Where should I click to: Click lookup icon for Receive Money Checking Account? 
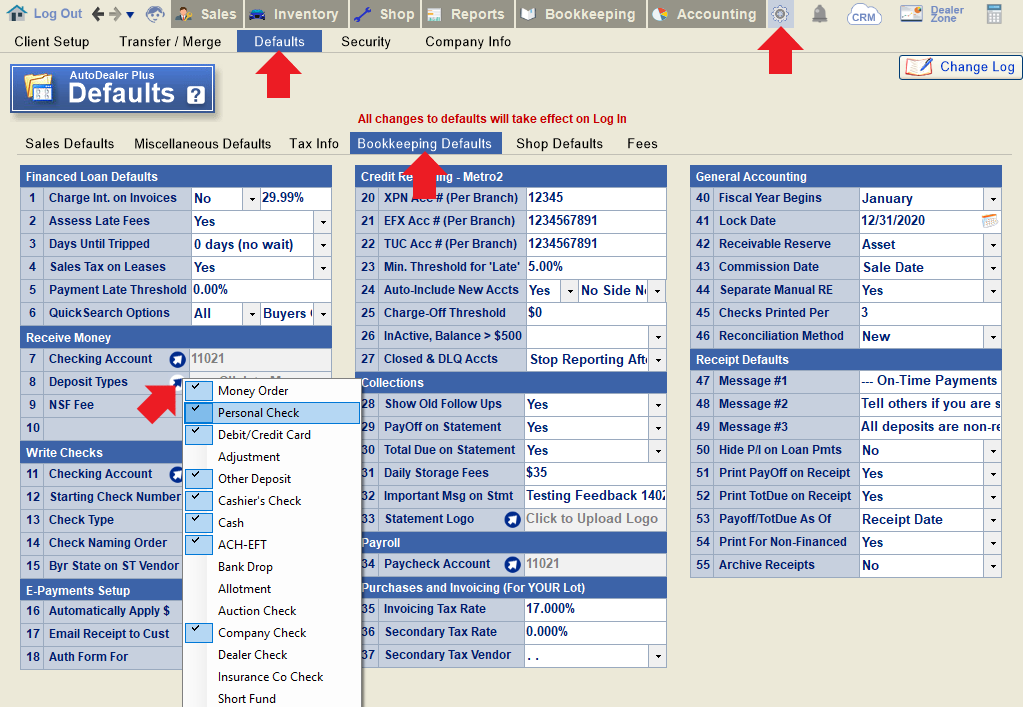[x=177, y=359]
